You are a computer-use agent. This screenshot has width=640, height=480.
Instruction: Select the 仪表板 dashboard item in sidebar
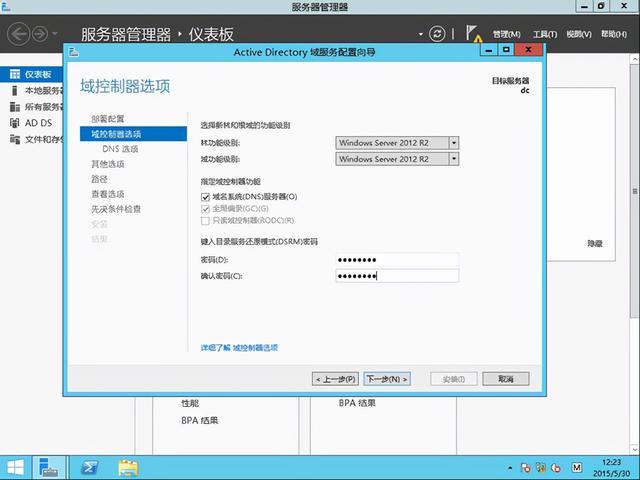tap(31, 74)
